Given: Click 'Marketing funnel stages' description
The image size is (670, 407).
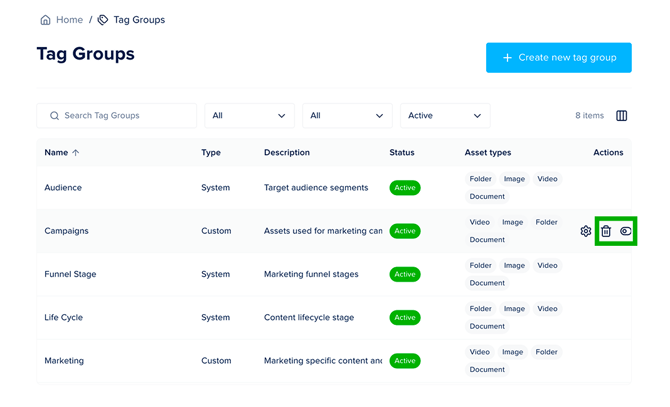Looking at the screenshot, I should click(x=311, y=274).
